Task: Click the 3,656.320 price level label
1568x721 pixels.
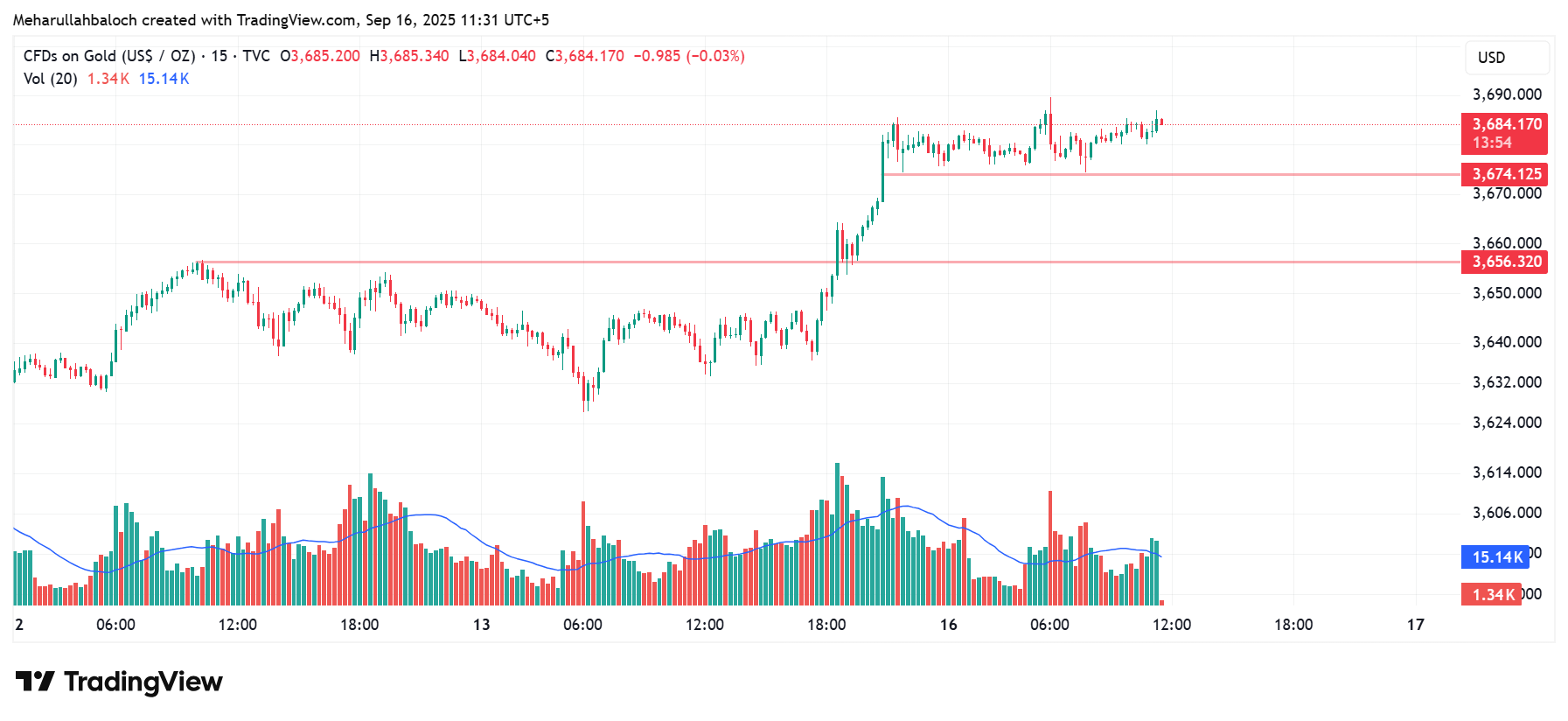Action: click(x=1504, y=262)
